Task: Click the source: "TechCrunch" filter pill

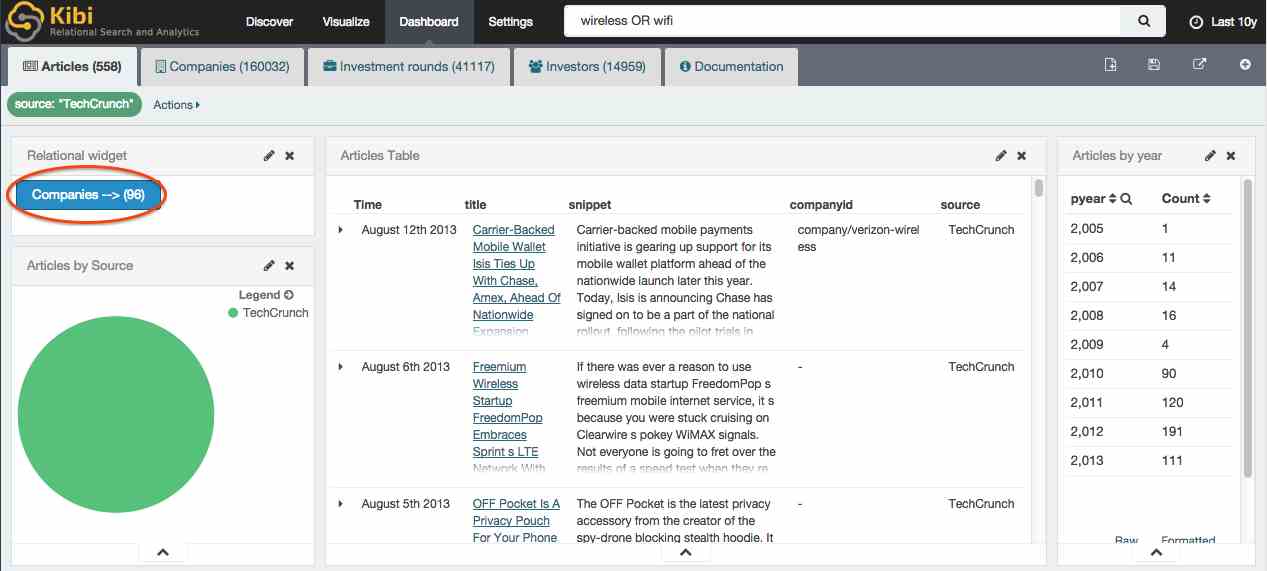Action: pos(74,104)
